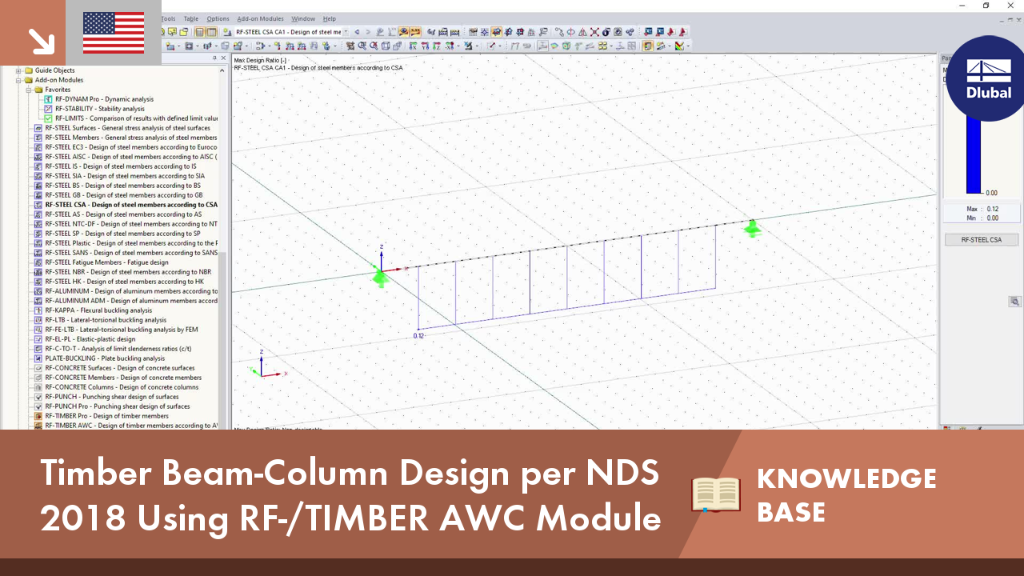1024x576 pixels.
Task: Click the left green support node in model
Action: (x=380, y=278)
